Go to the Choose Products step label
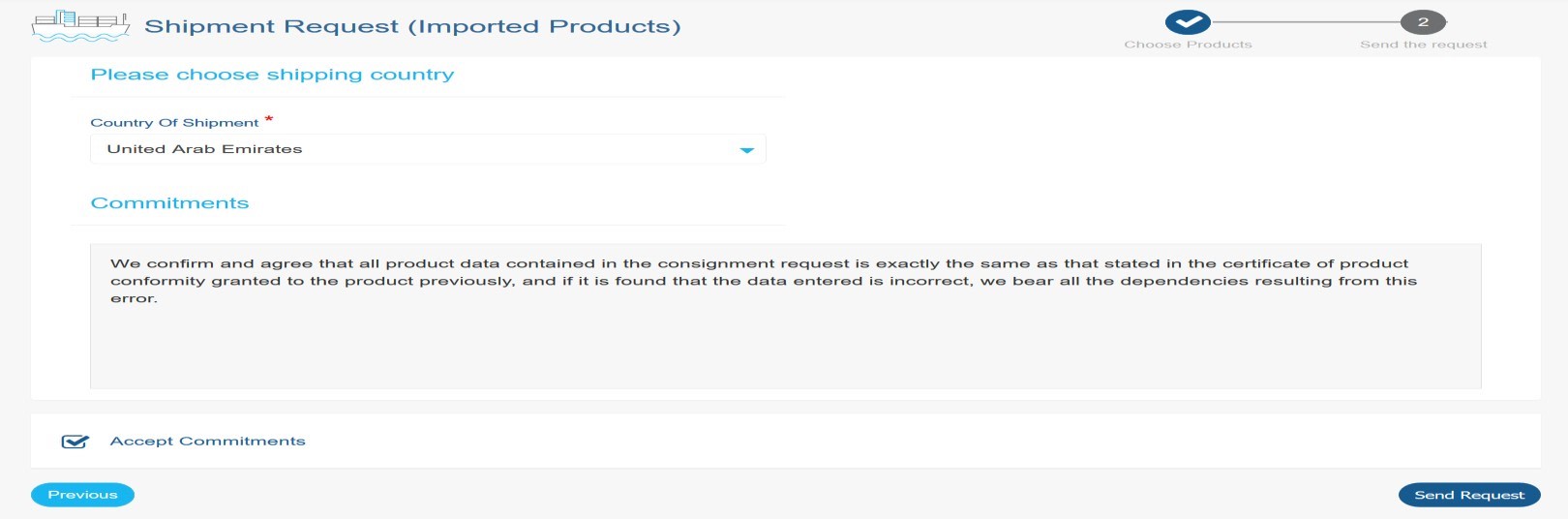Image resolution: width=1568 pixels, height=519 pixels. [x=1188, y=45]
